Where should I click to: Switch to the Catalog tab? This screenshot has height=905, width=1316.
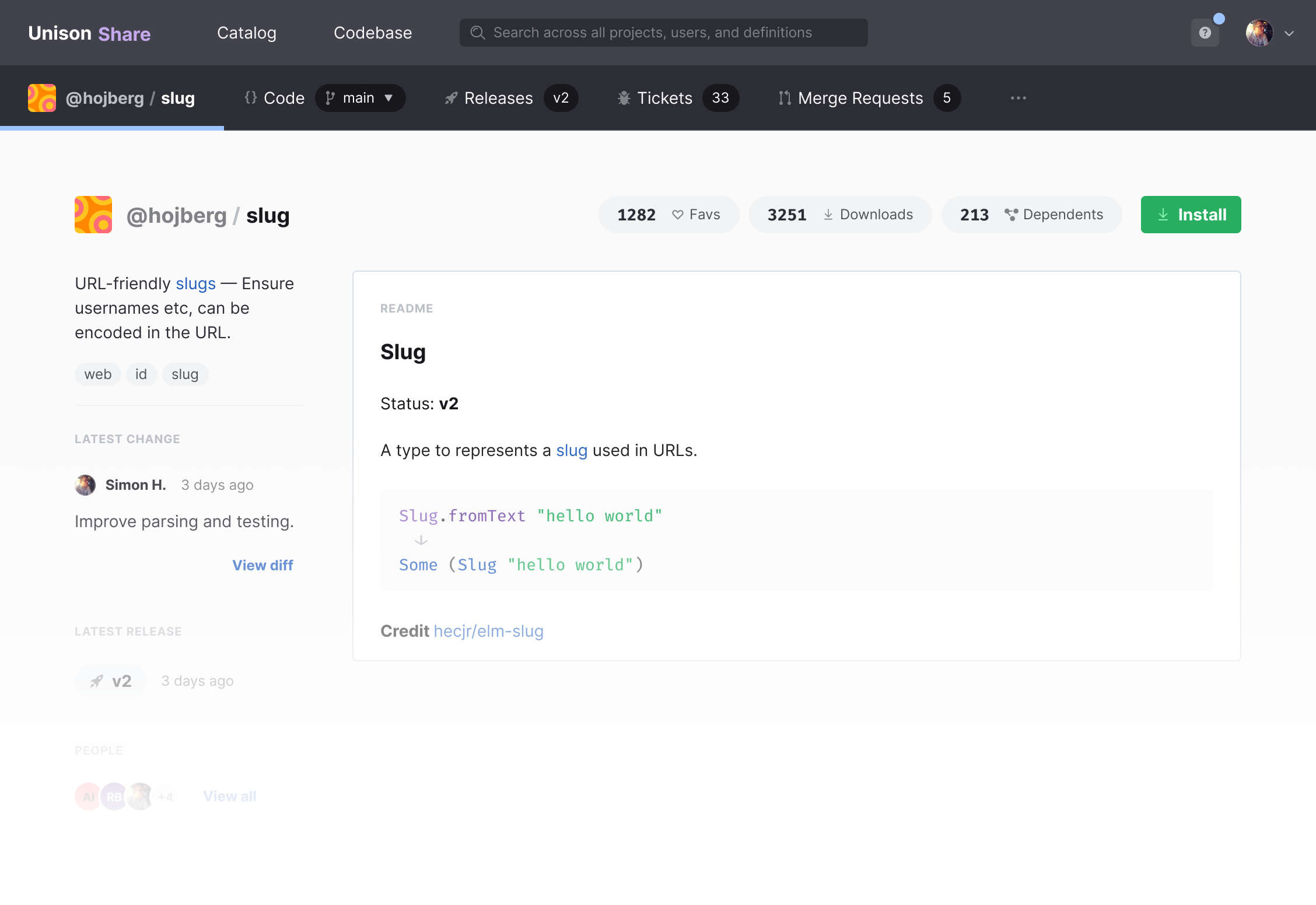point(246,33)
